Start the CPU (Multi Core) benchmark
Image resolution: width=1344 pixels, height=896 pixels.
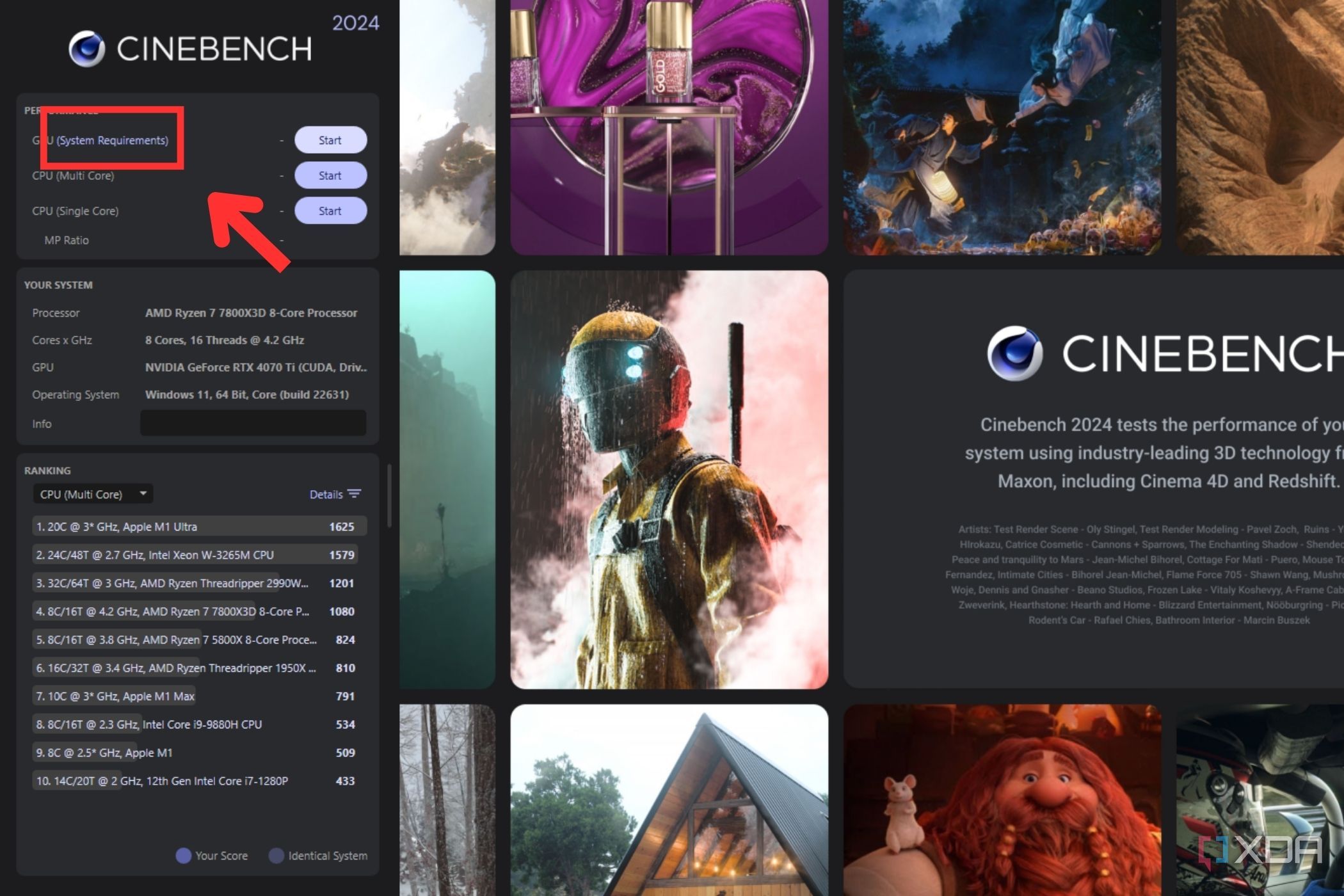[x=330, y=175]
